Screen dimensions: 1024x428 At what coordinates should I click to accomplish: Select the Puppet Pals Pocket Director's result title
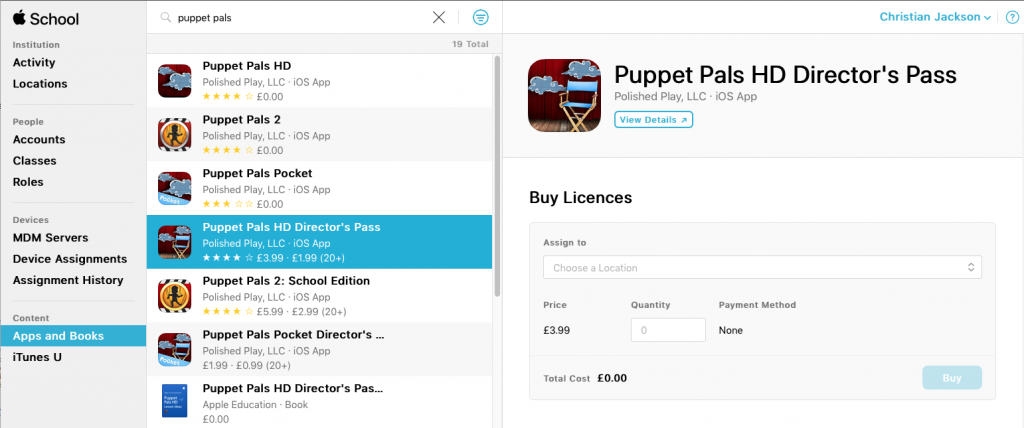293,335
